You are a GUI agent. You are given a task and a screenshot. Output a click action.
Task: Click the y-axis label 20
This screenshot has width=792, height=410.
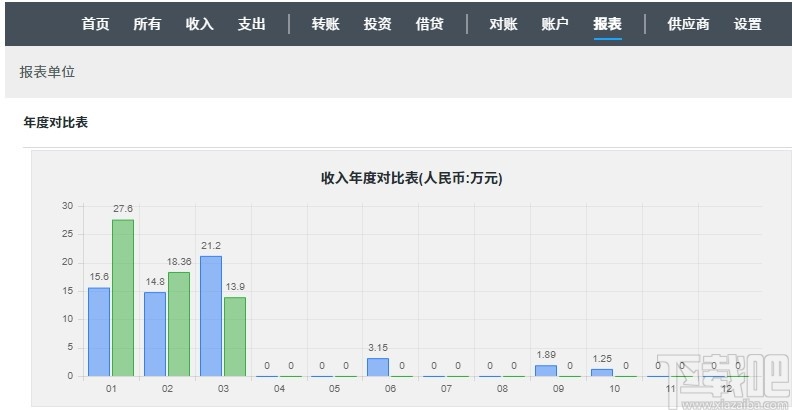[67, 263]
